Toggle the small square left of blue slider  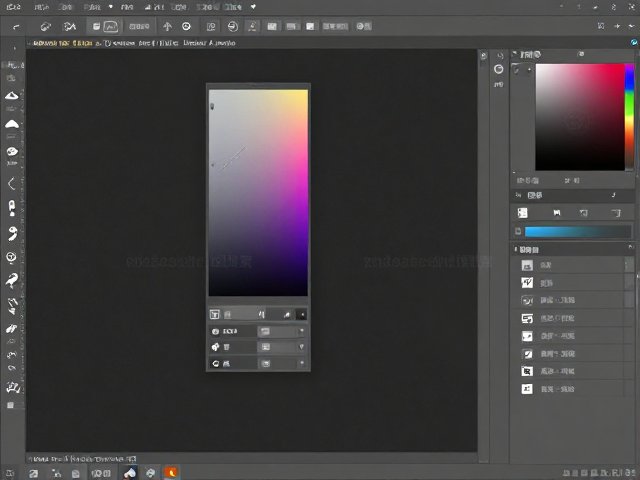(518, 231)
